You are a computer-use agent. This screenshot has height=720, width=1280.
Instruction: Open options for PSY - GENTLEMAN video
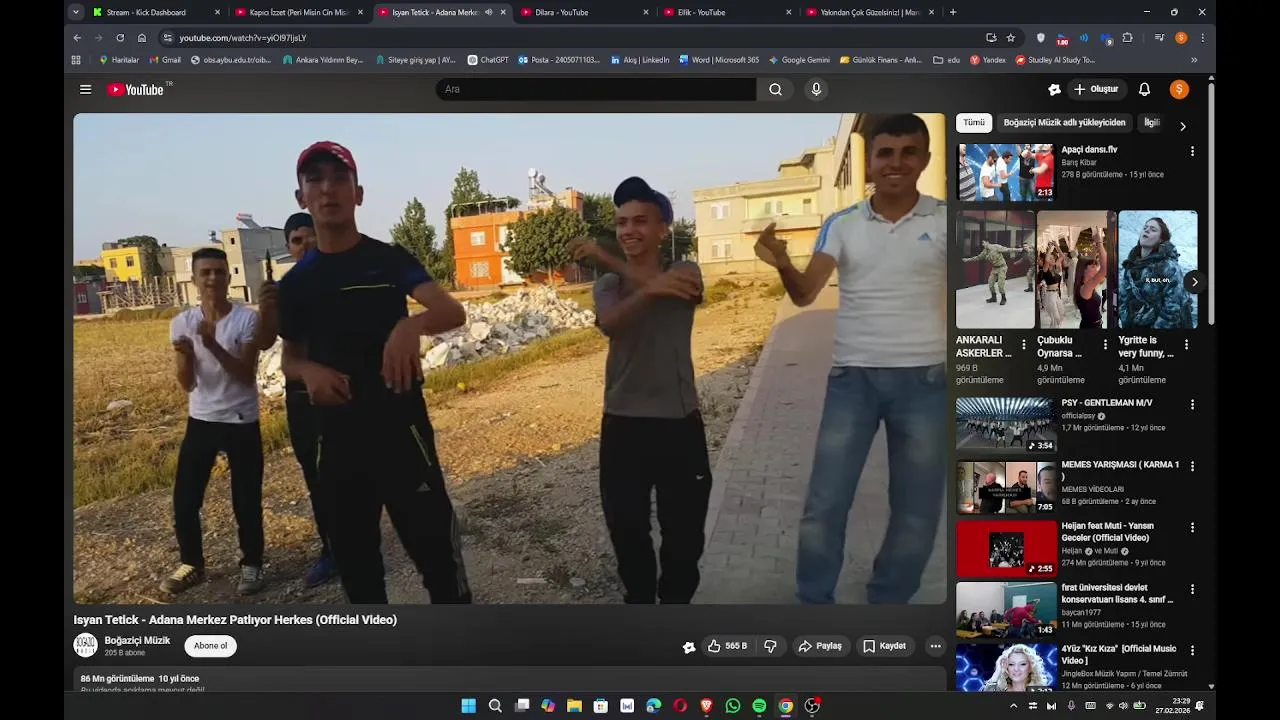(x=1192, y=404)
